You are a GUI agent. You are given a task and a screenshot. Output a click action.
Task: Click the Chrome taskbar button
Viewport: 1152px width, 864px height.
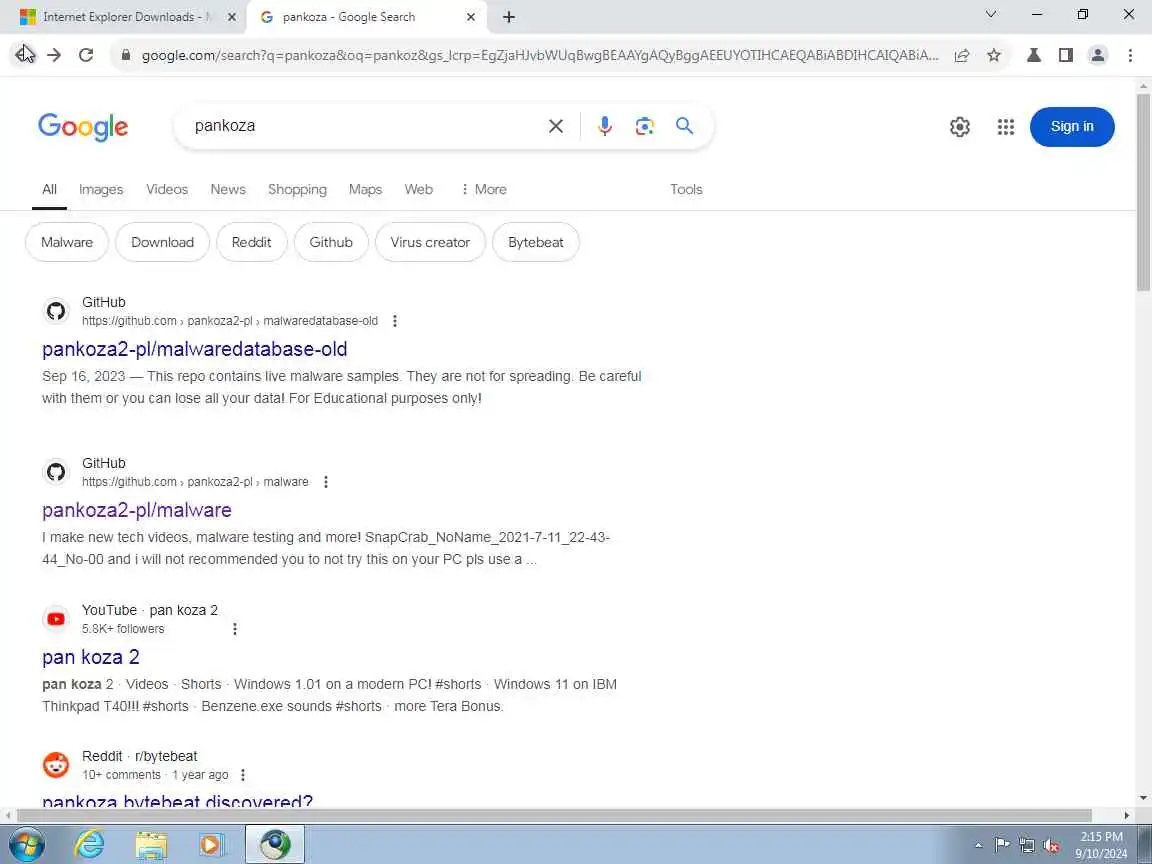click(x=275, y=845)
